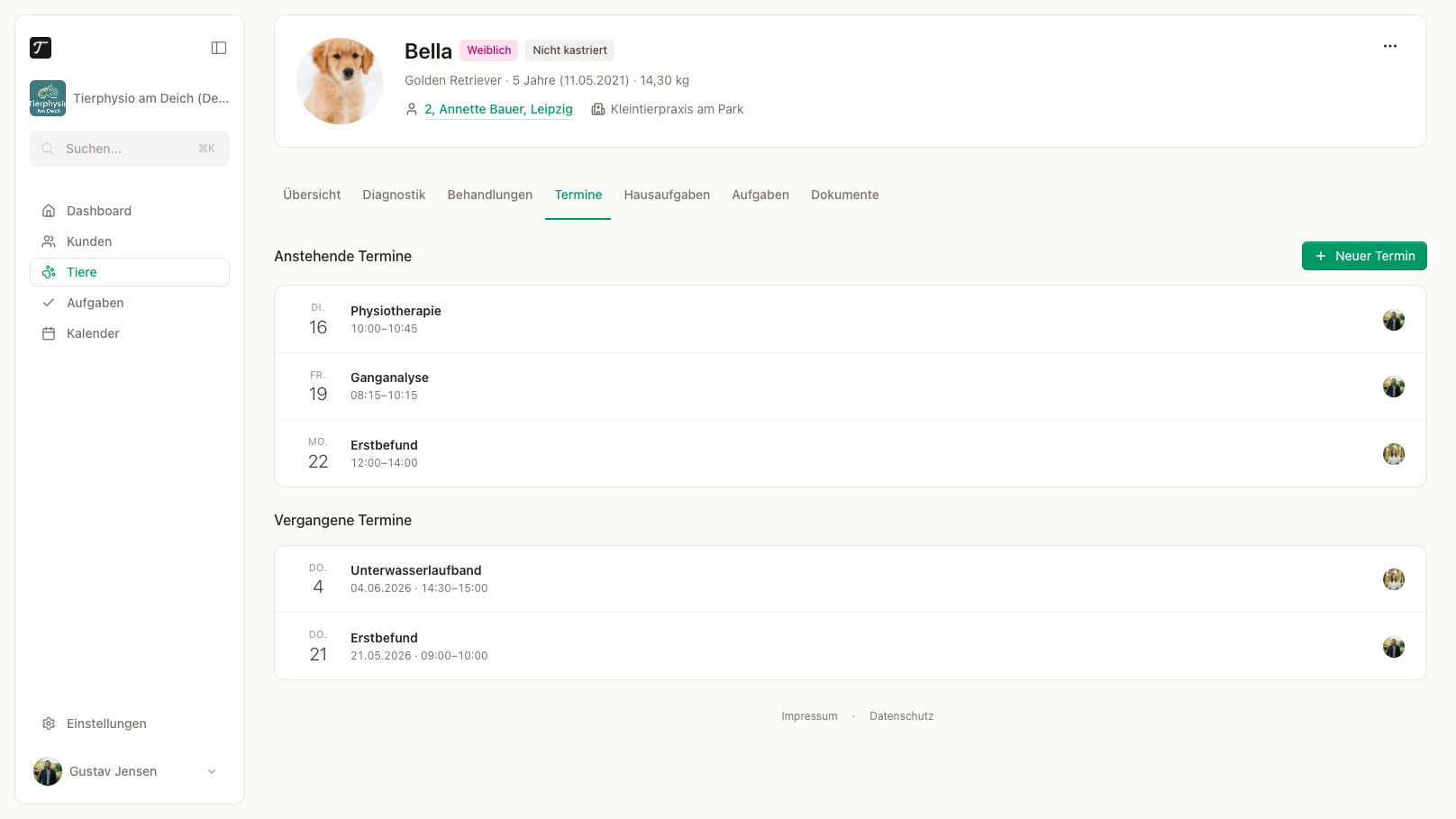Collapse the sidebar panel icon
The width and height of the screenshot is (1456, 819).
click(x=219, y=48)
